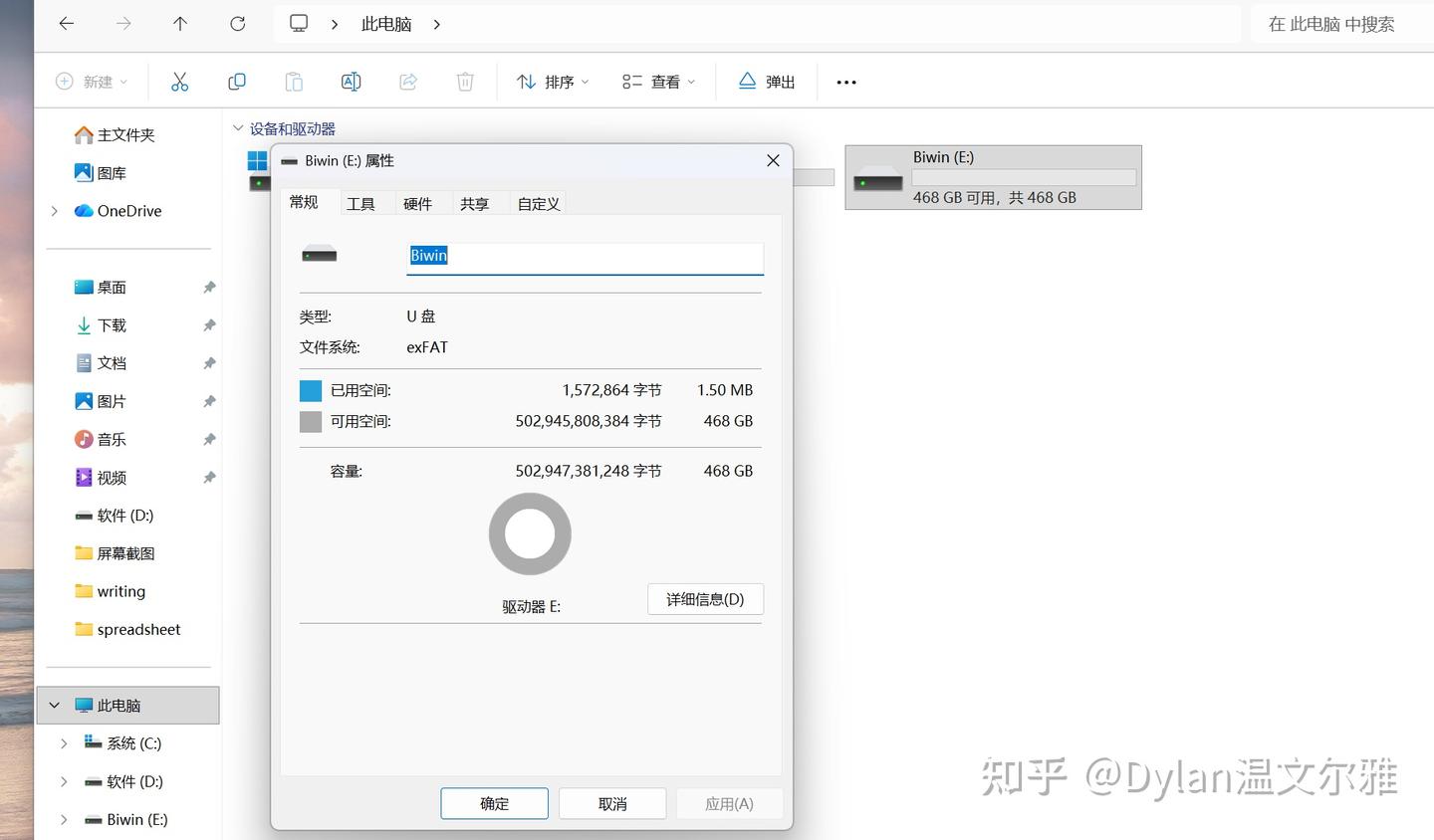The image size is (1434, 840).
Task: Click the disk usage donut chart
Action: pos(530,534)
